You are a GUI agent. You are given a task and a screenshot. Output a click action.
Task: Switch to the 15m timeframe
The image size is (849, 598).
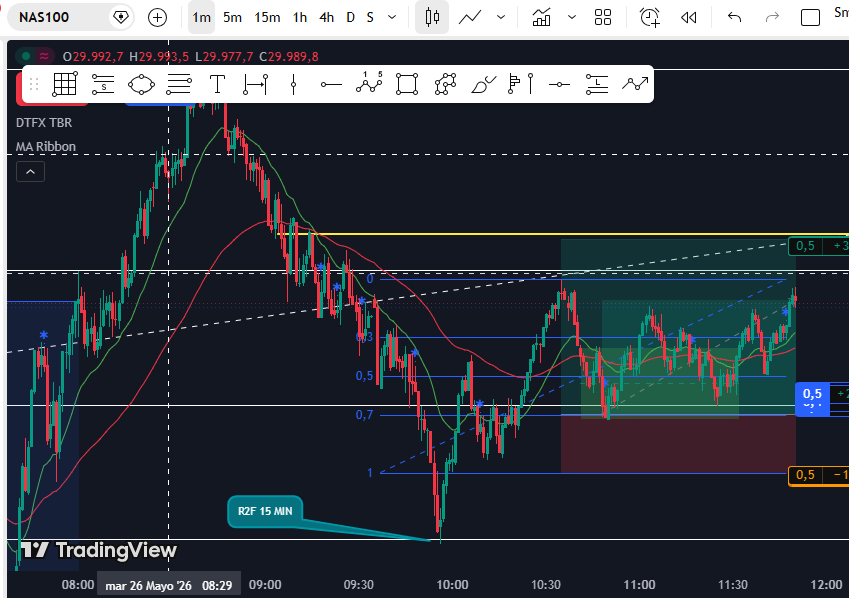[x=267, y=17]
